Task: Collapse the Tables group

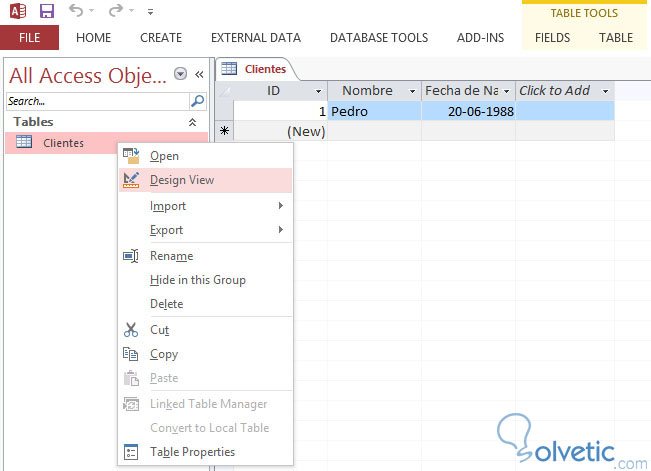Action: click(192, 122)
